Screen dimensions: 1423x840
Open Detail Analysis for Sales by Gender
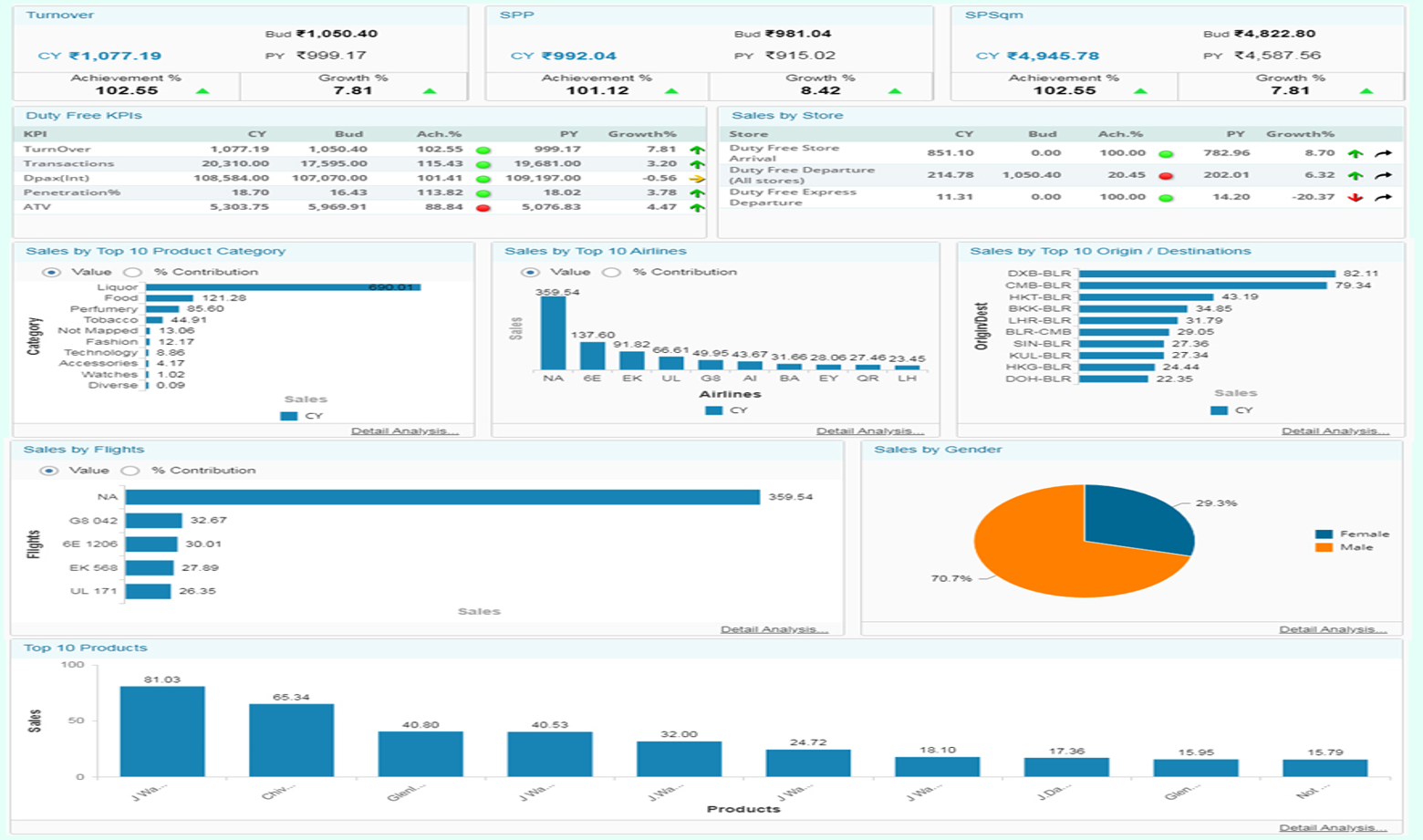[1332, 629]
